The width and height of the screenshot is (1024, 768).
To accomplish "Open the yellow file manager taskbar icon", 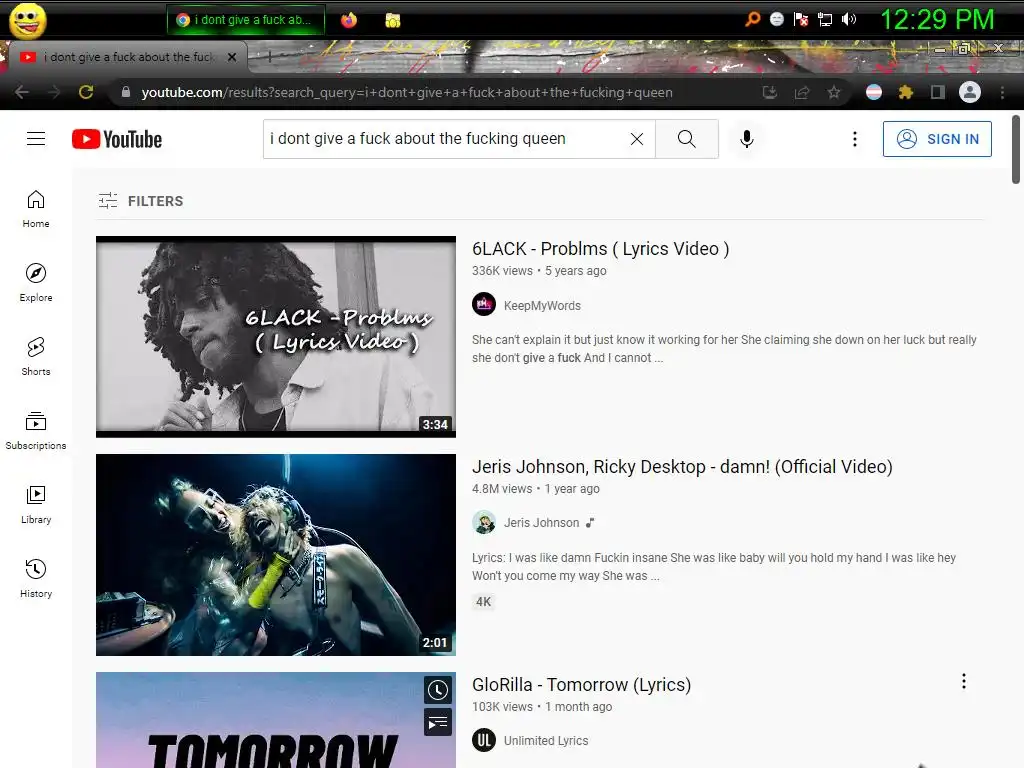I will (392, 20).
